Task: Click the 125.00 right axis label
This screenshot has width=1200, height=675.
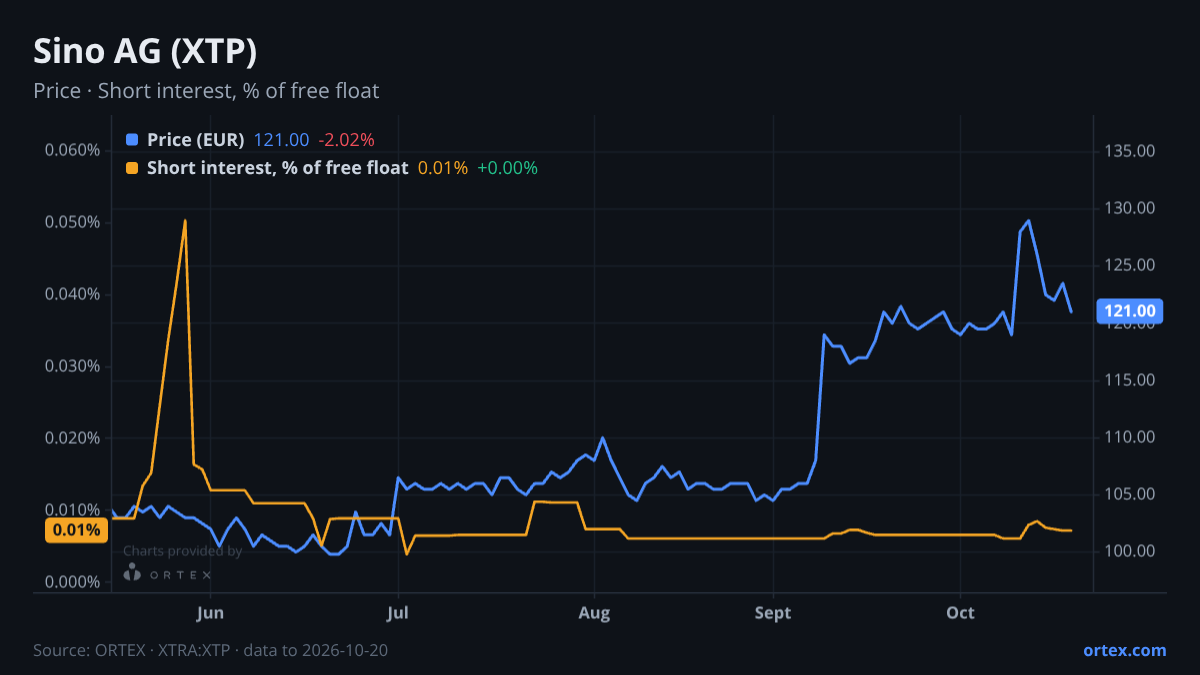Action: tap(1132, 265)
